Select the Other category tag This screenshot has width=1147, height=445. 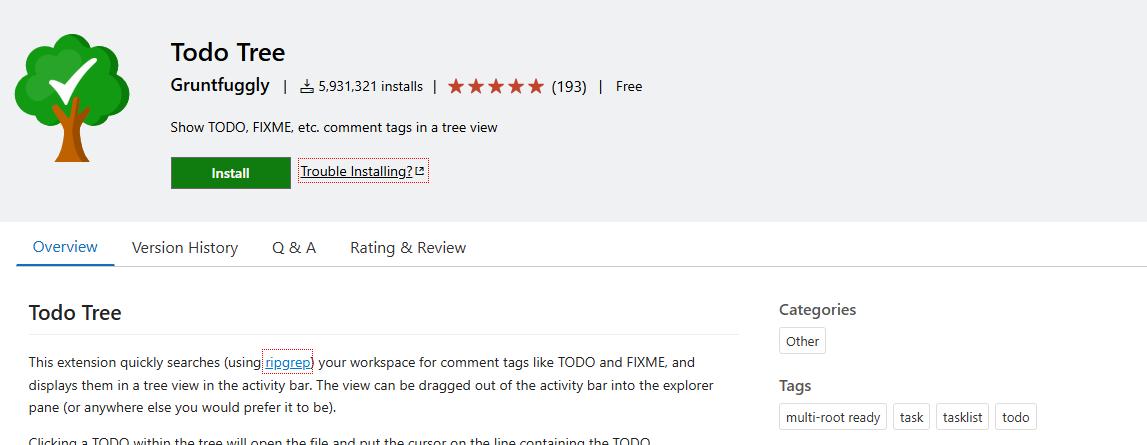pyautogui.click(x=802, y=341)
